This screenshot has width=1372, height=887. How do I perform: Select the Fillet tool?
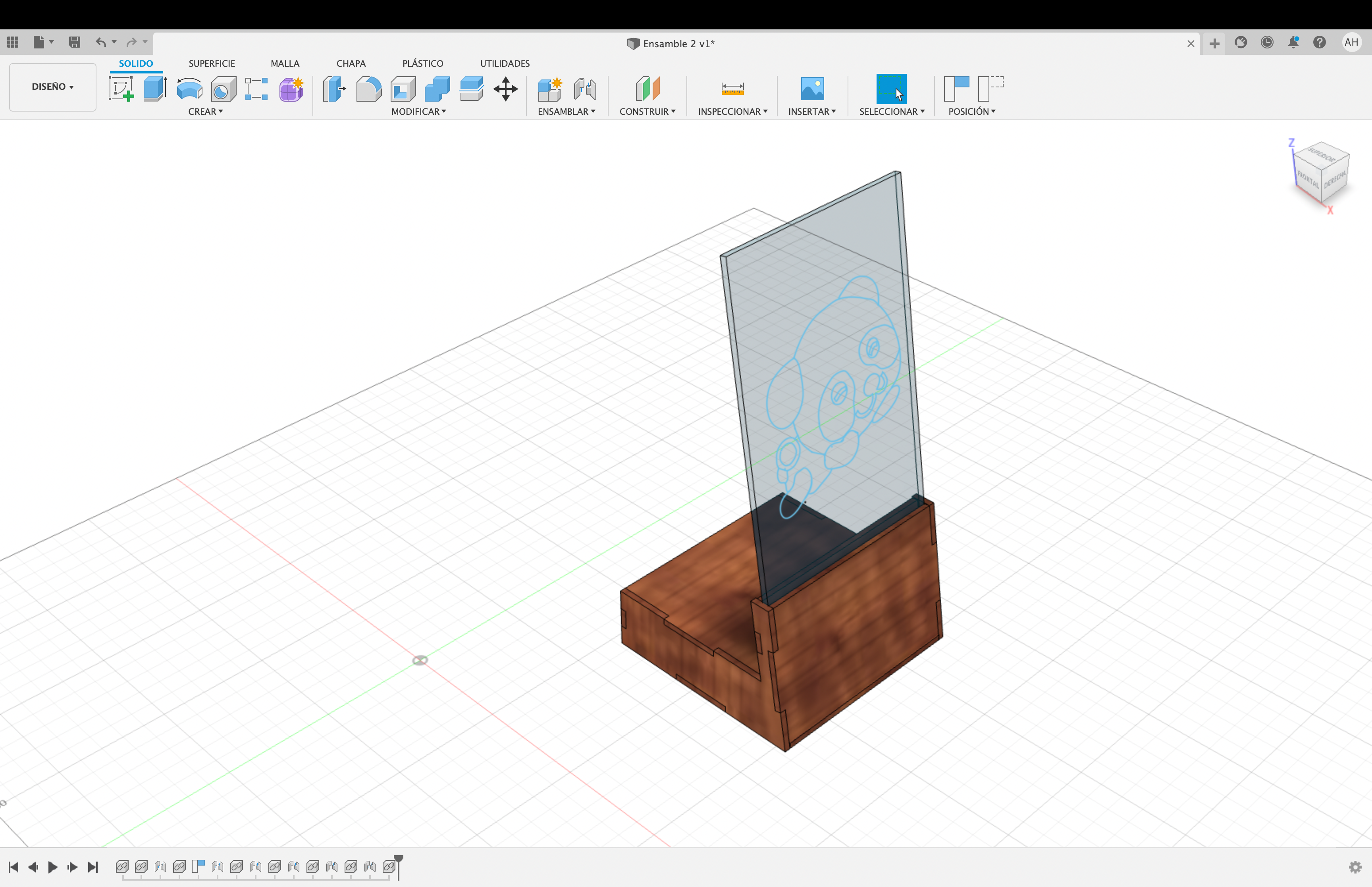tap(368, 89)
